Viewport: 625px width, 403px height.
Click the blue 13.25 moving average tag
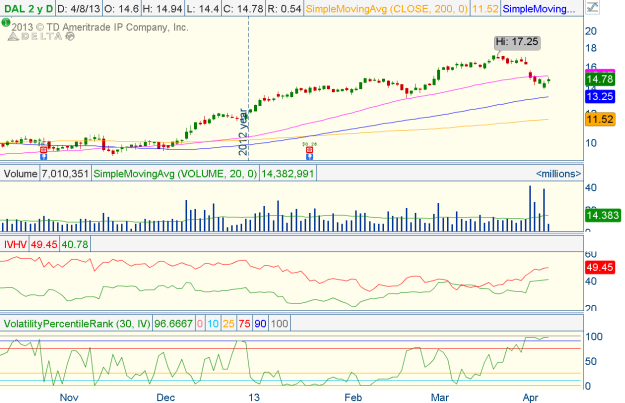(599, 96)
